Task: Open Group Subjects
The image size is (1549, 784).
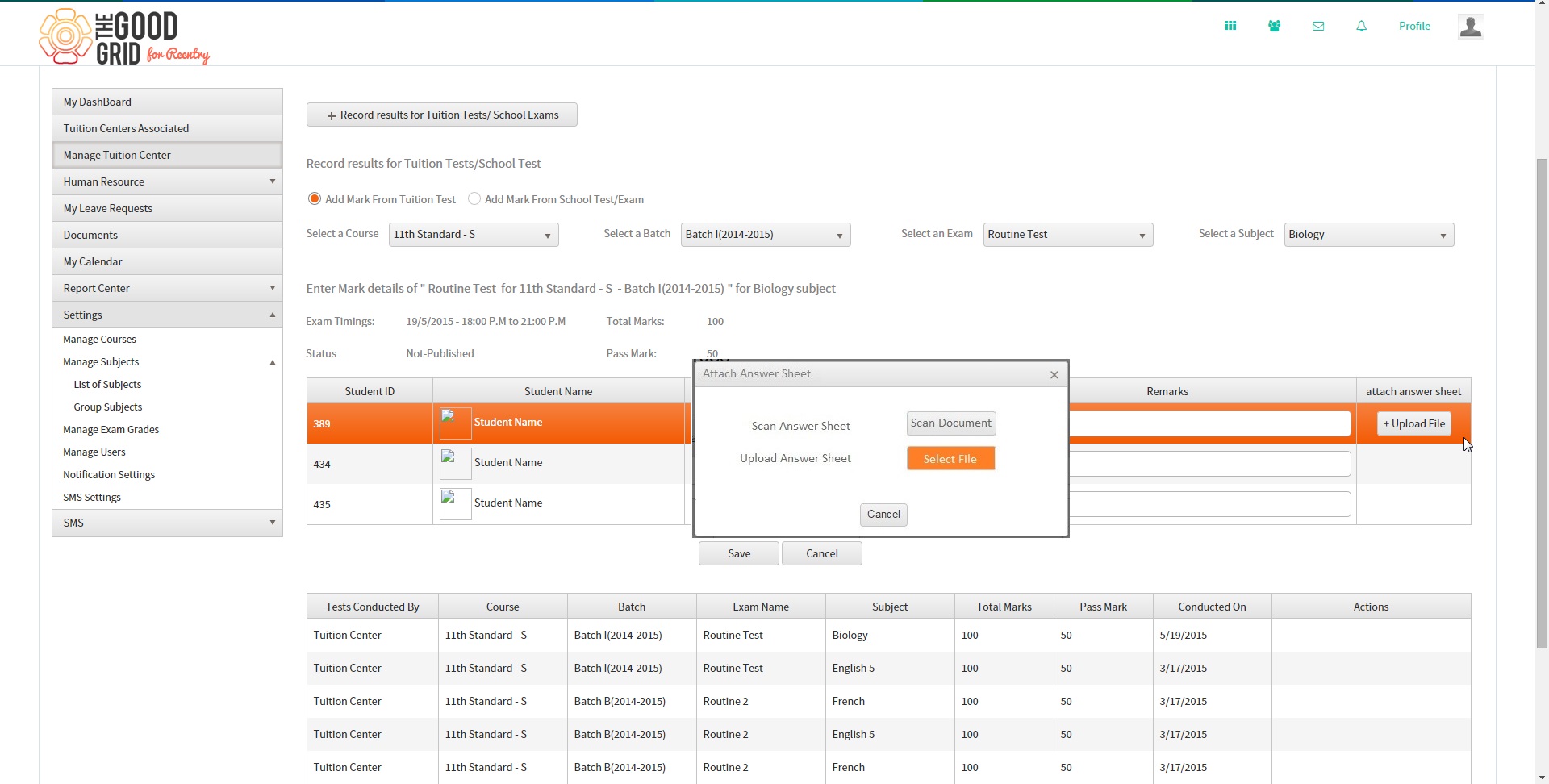Action: click(x=107, y=407)
